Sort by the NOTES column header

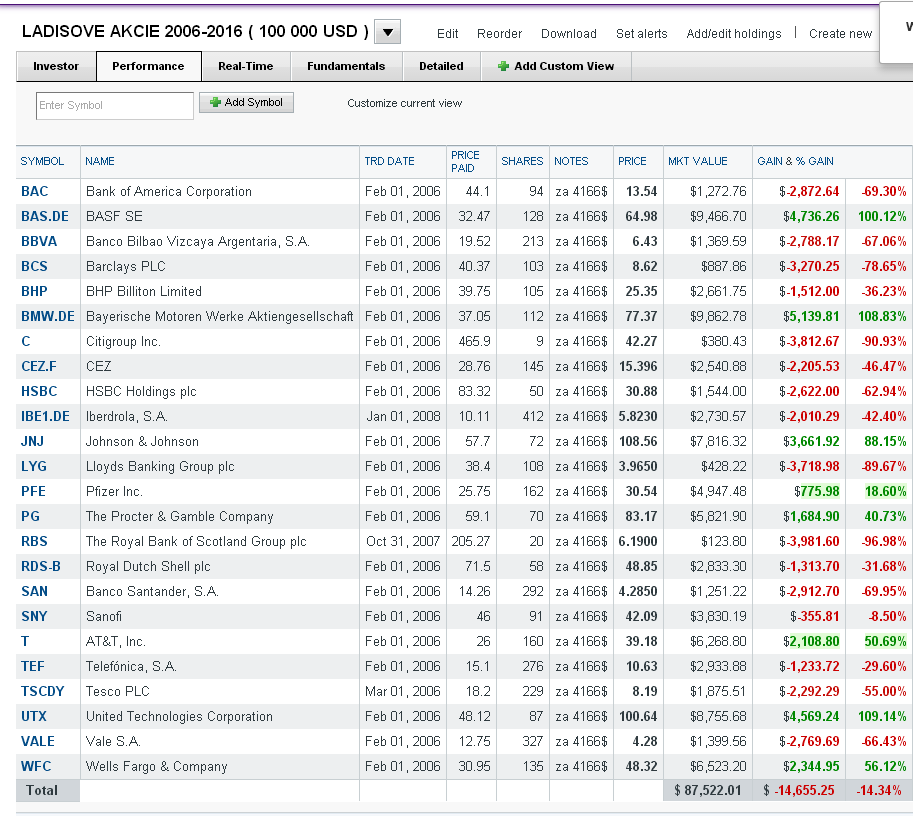571,161
